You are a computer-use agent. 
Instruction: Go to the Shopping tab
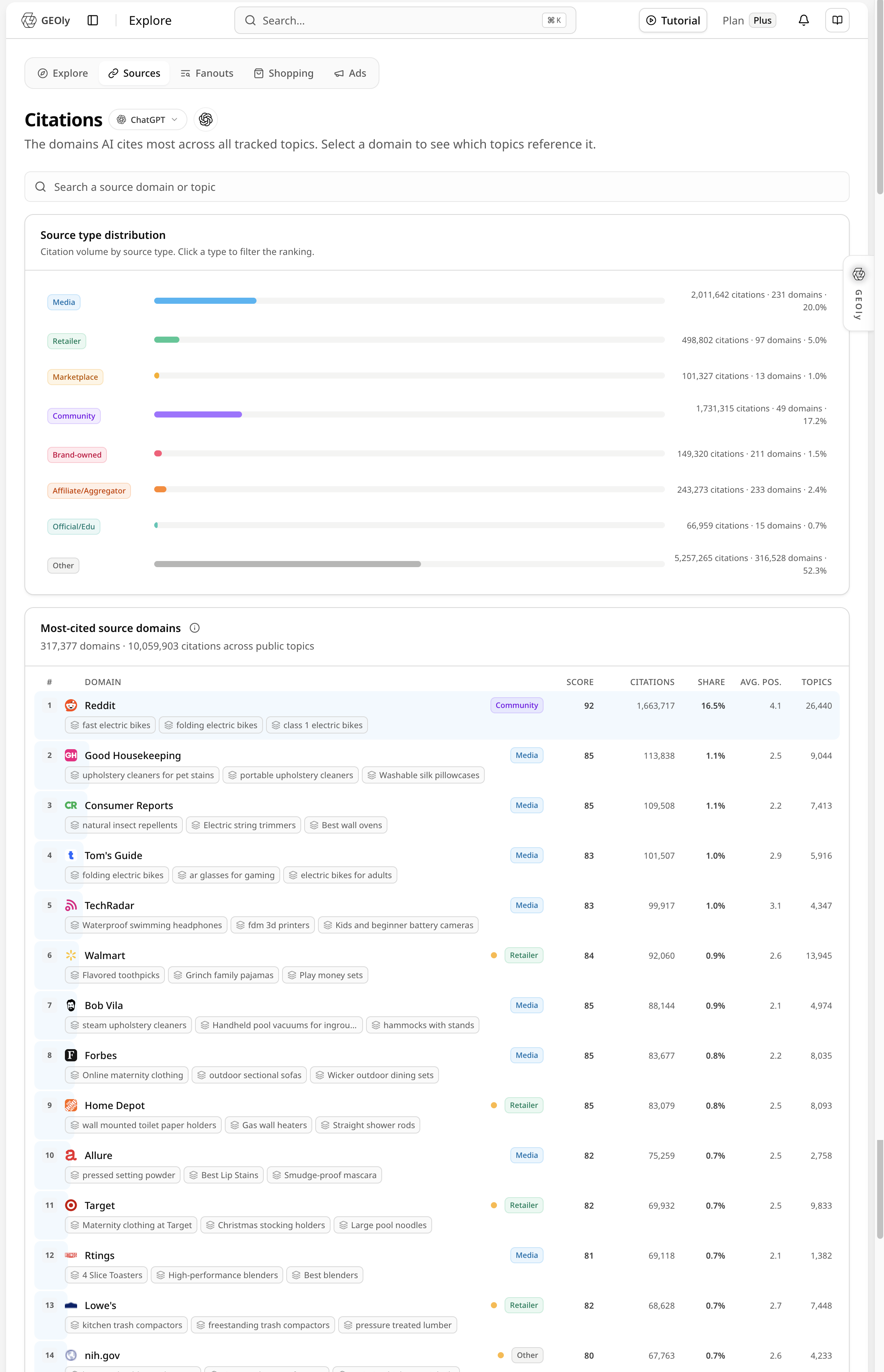[x=284, y=73]
